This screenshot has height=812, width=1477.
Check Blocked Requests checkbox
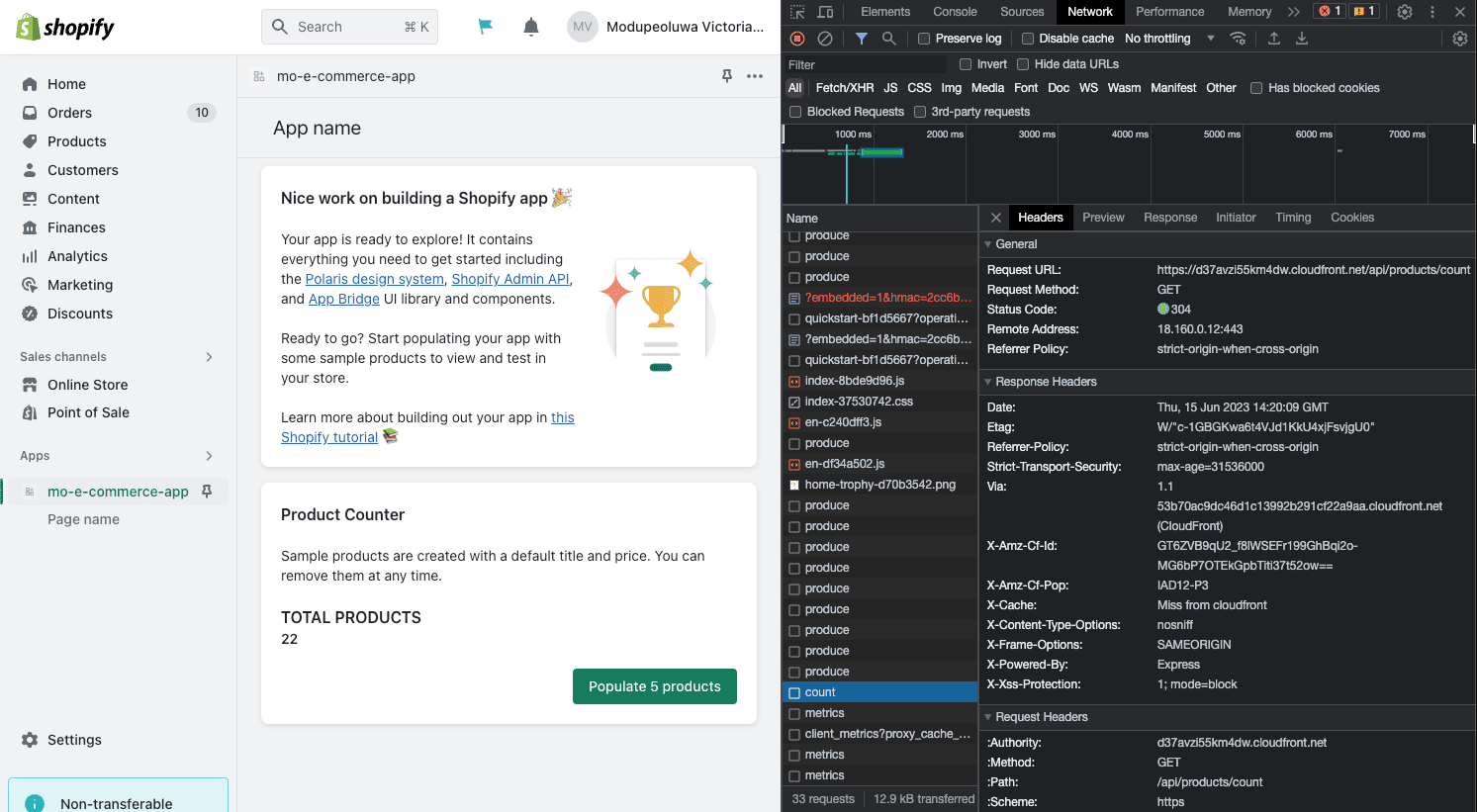click(x=795, y=112)
